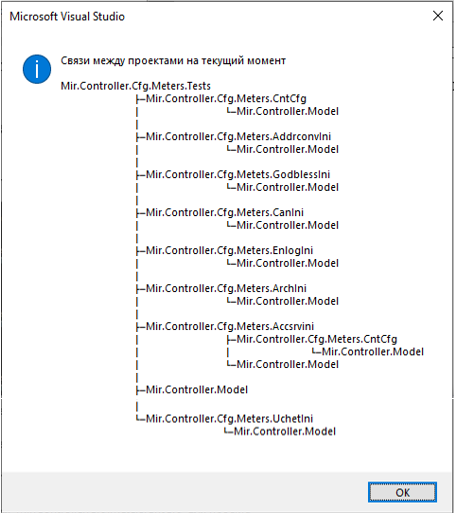Select CntCfg nested under Accsrvini
Screen dimensions: 454x513
pos(317,339)
